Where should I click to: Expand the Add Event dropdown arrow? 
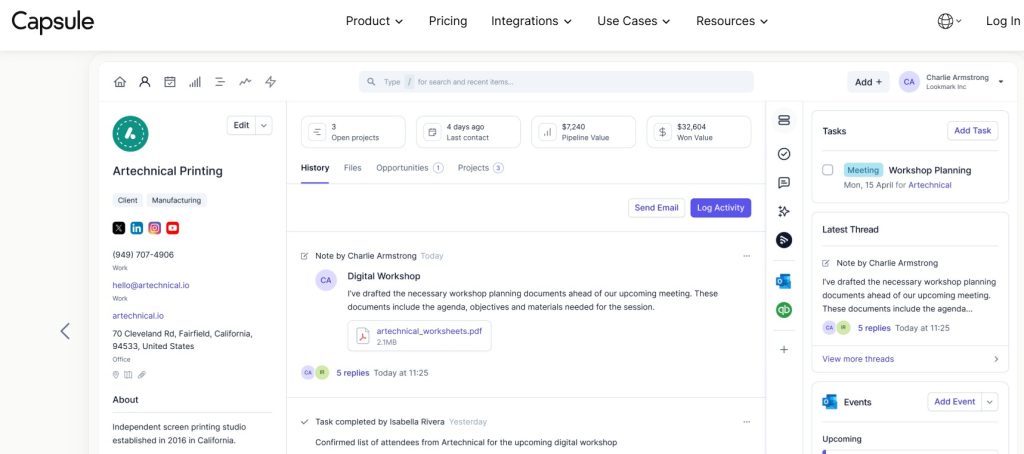tap(990, 402)
